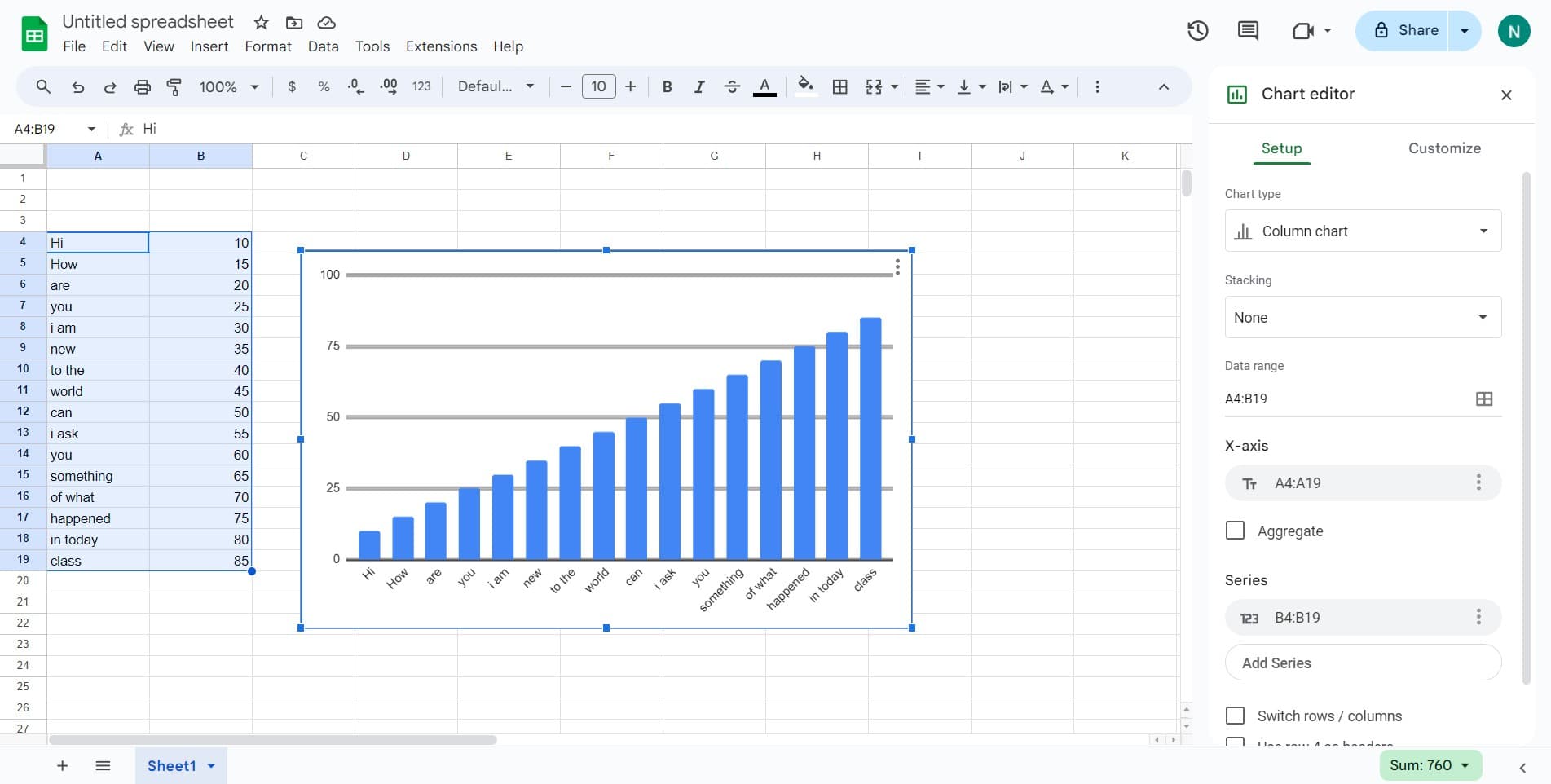
Task: Enable the Aggregate checkbox
Action: tap(1235, 530)
